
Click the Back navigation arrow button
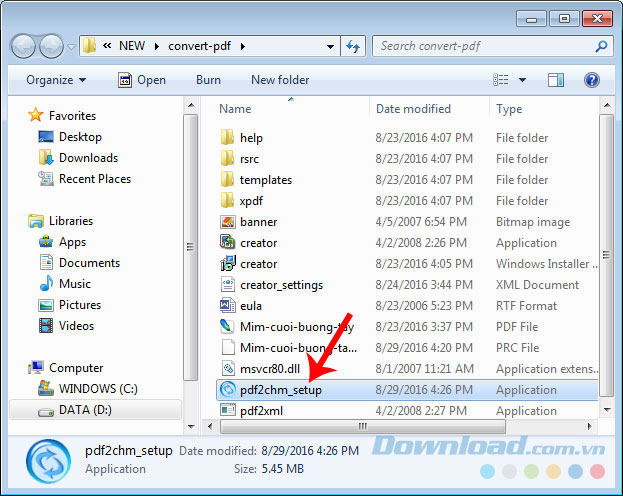coord(24,46)
